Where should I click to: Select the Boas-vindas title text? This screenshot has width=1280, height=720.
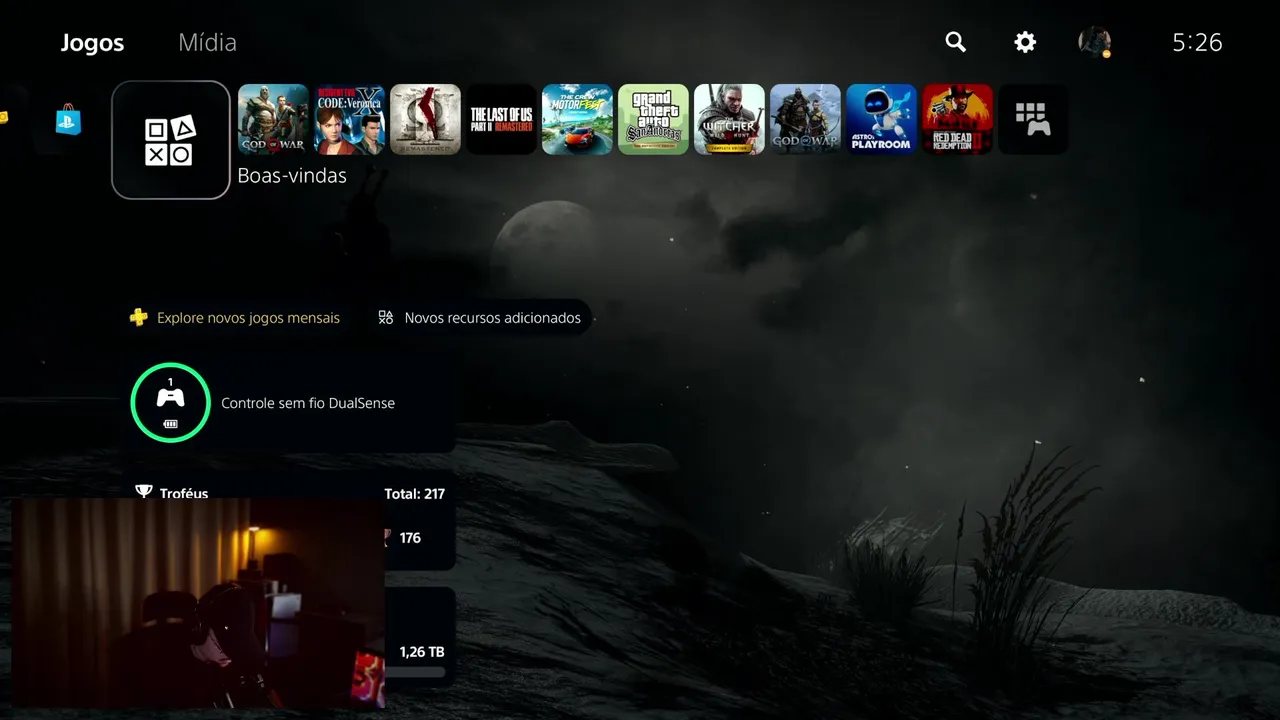(x=292, y=175)
